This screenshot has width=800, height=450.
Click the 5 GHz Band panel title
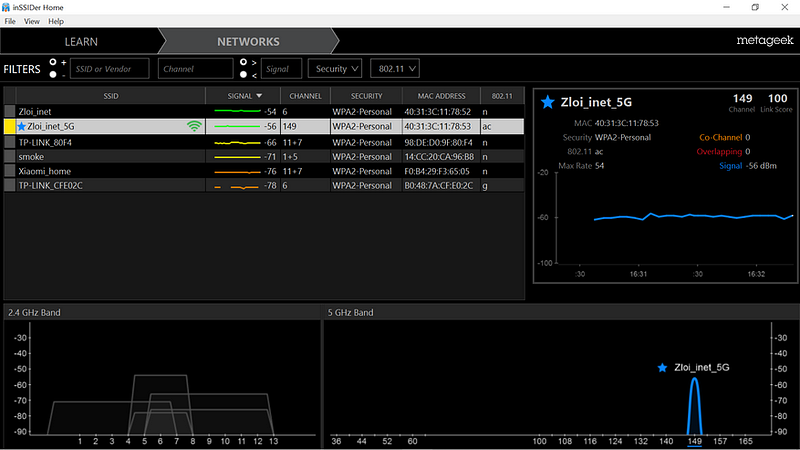click(x=350, y=312)
